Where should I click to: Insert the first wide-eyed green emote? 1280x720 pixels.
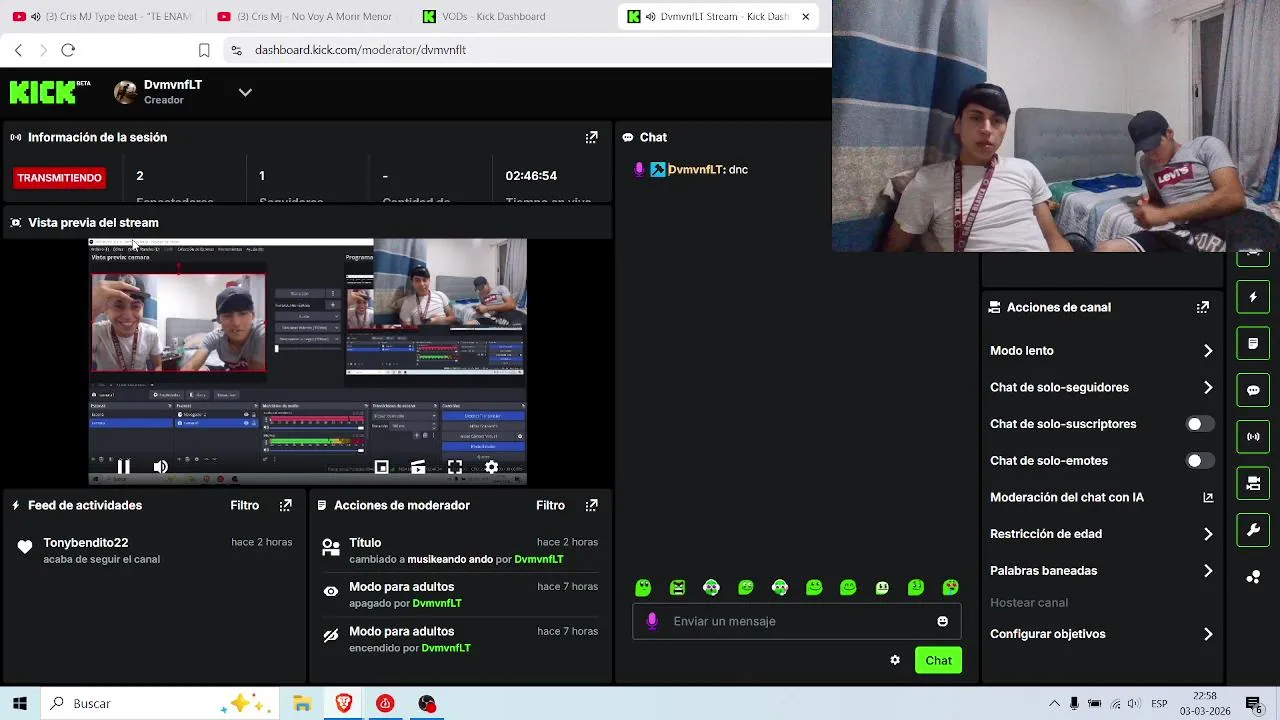[x=643, y=588]
